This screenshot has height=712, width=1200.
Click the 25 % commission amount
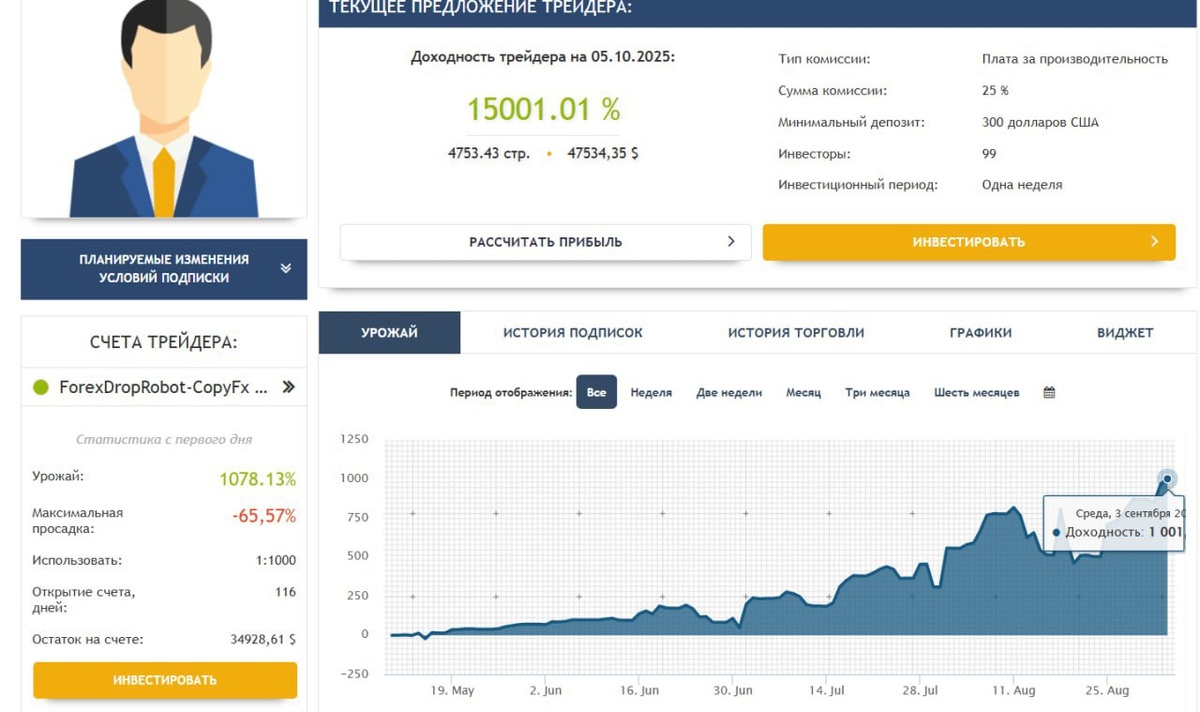(x=995, y=91)
